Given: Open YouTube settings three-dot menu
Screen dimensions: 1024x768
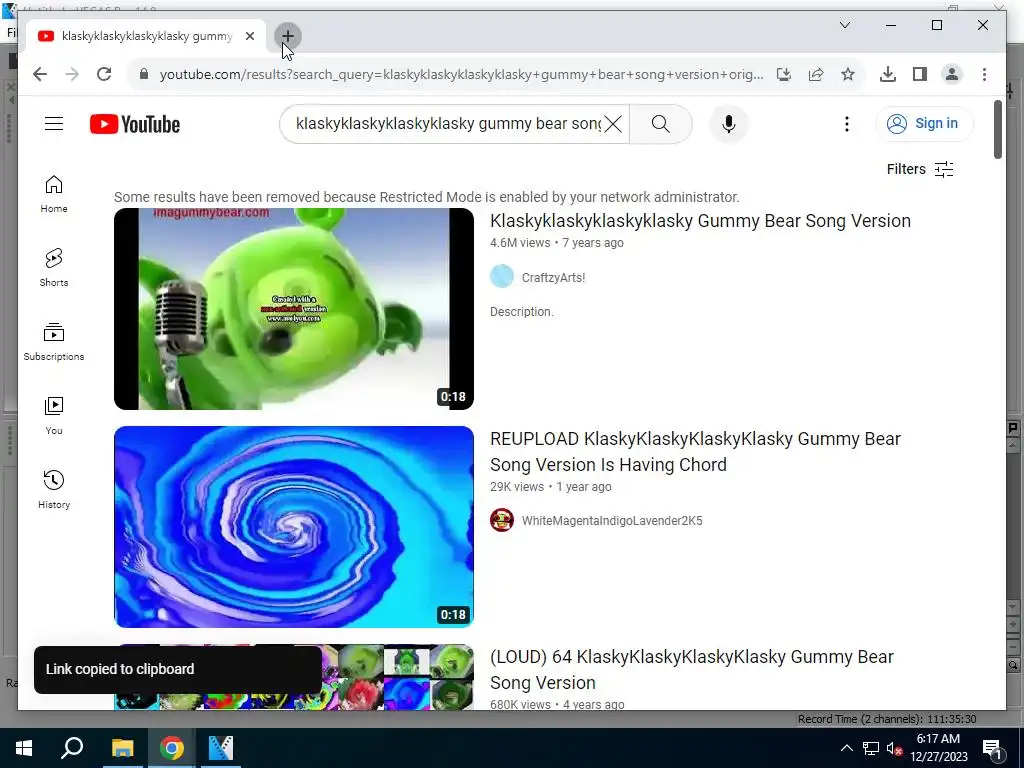Looking at the screenshot, I should [846, 123].
